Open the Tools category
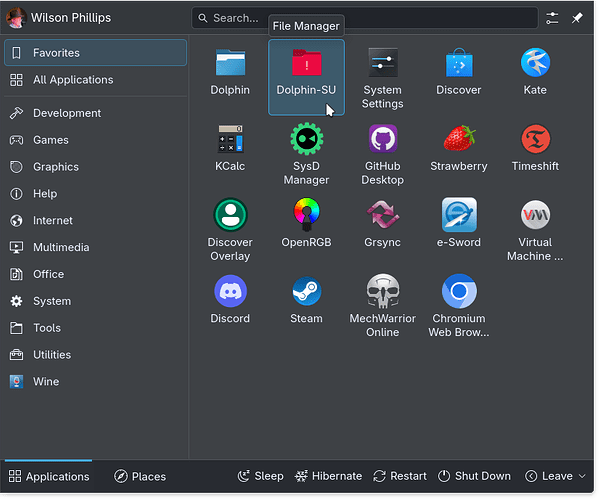The width and height of the screenshot is (601, 500). 95,328
